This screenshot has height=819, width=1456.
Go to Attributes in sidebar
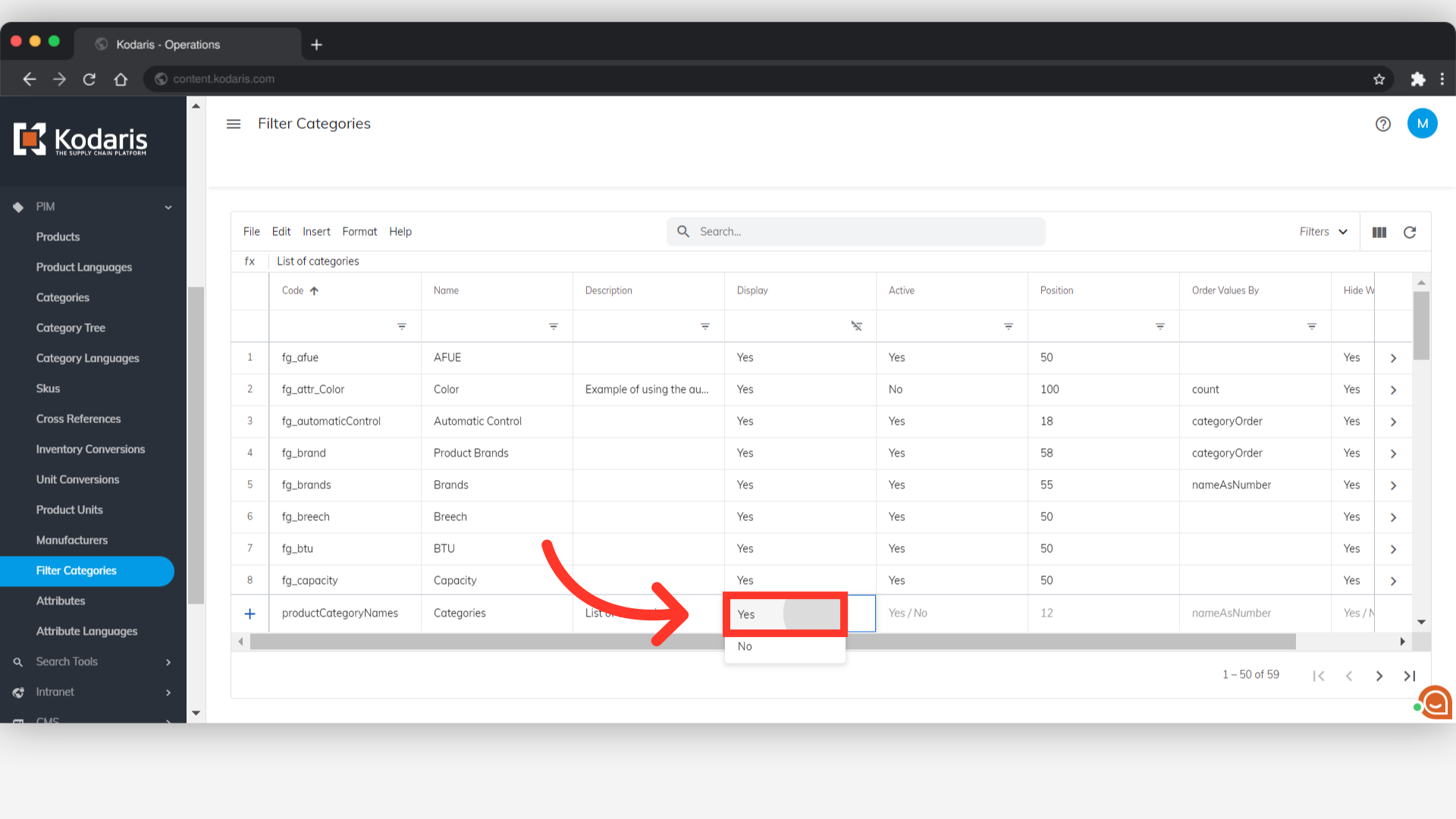point(61,601)
